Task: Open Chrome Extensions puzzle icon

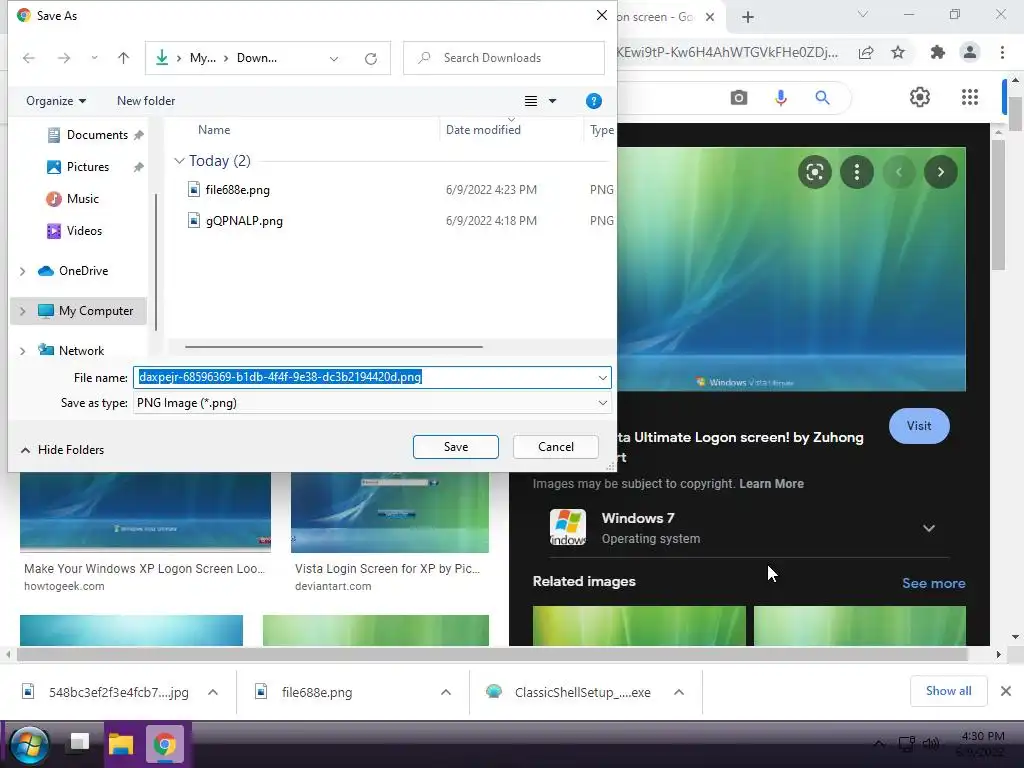Action: pyautogui.click(x=938, y=53)
